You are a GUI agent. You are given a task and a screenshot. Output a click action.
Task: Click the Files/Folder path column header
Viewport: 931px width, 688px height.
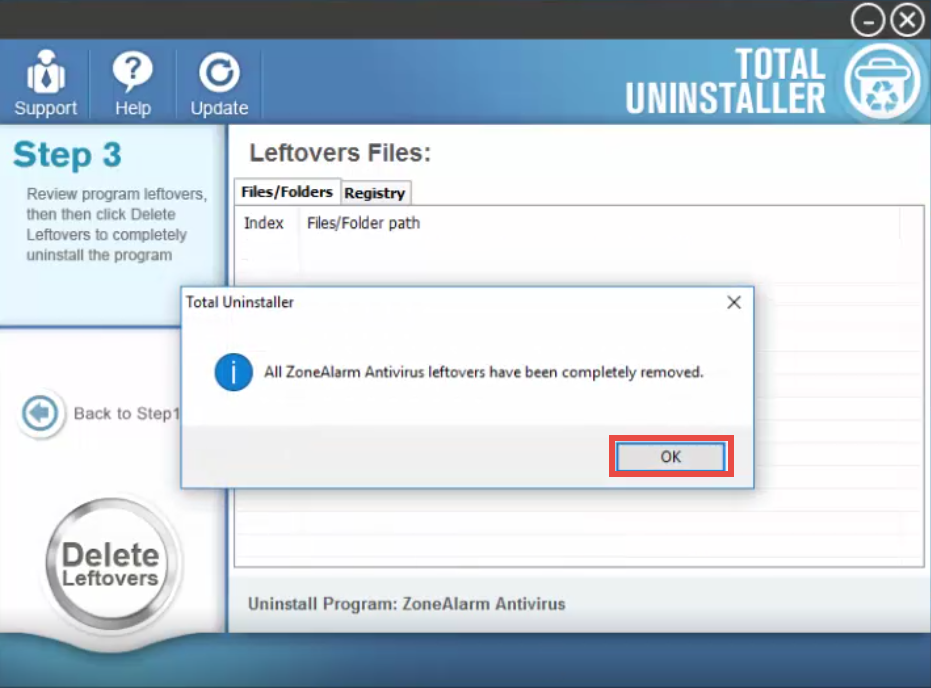pos(363,223)
